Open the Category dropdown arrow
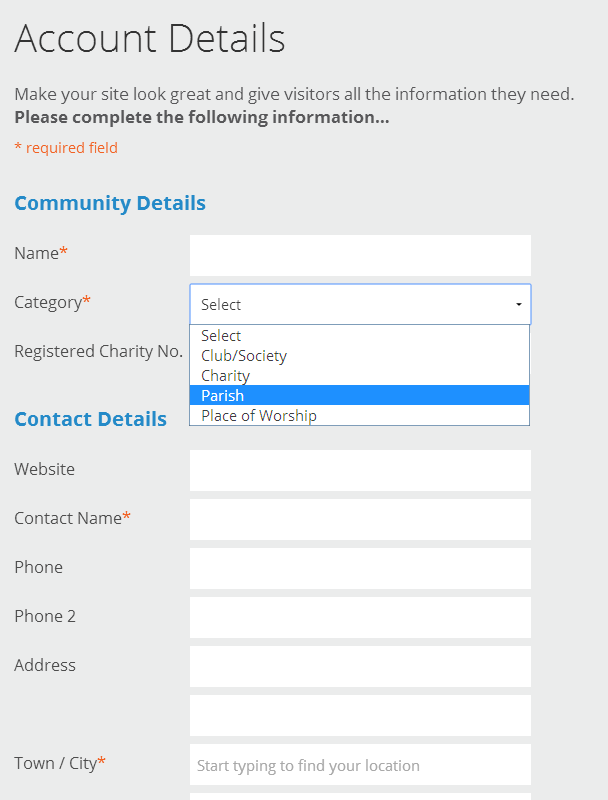 (517, 304)
